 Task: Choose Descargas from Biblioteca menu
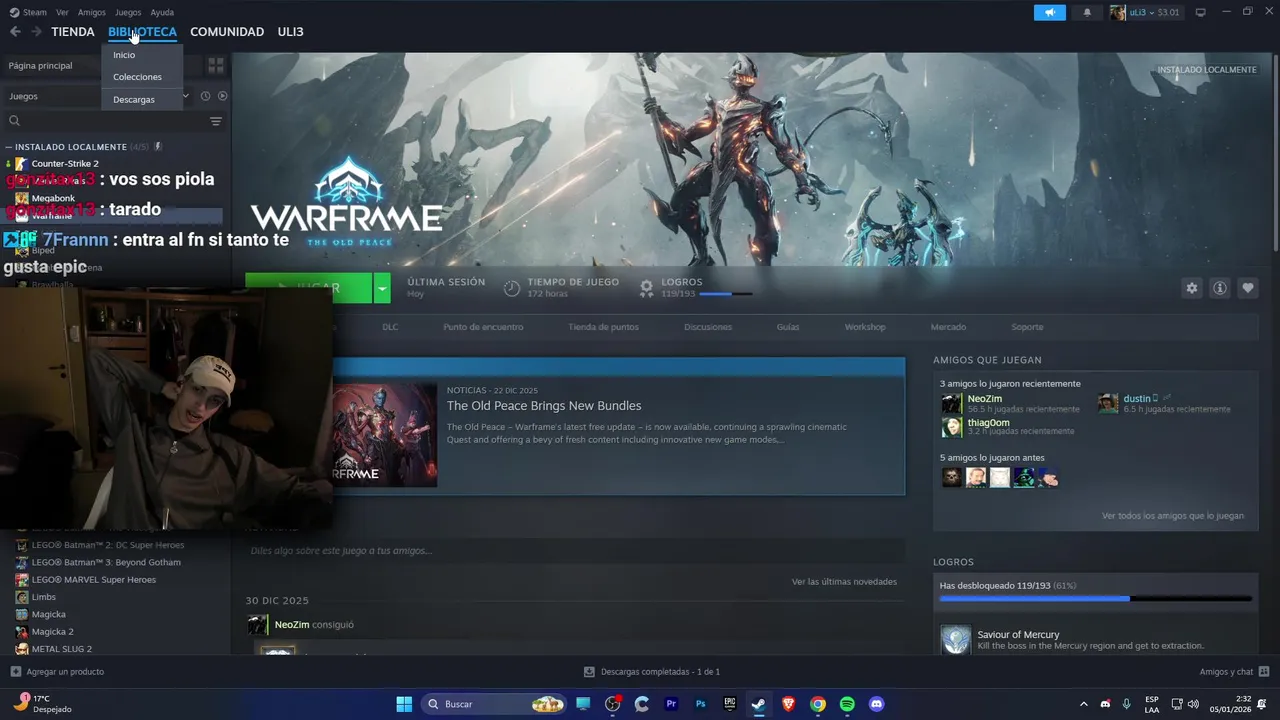point(134,100)
